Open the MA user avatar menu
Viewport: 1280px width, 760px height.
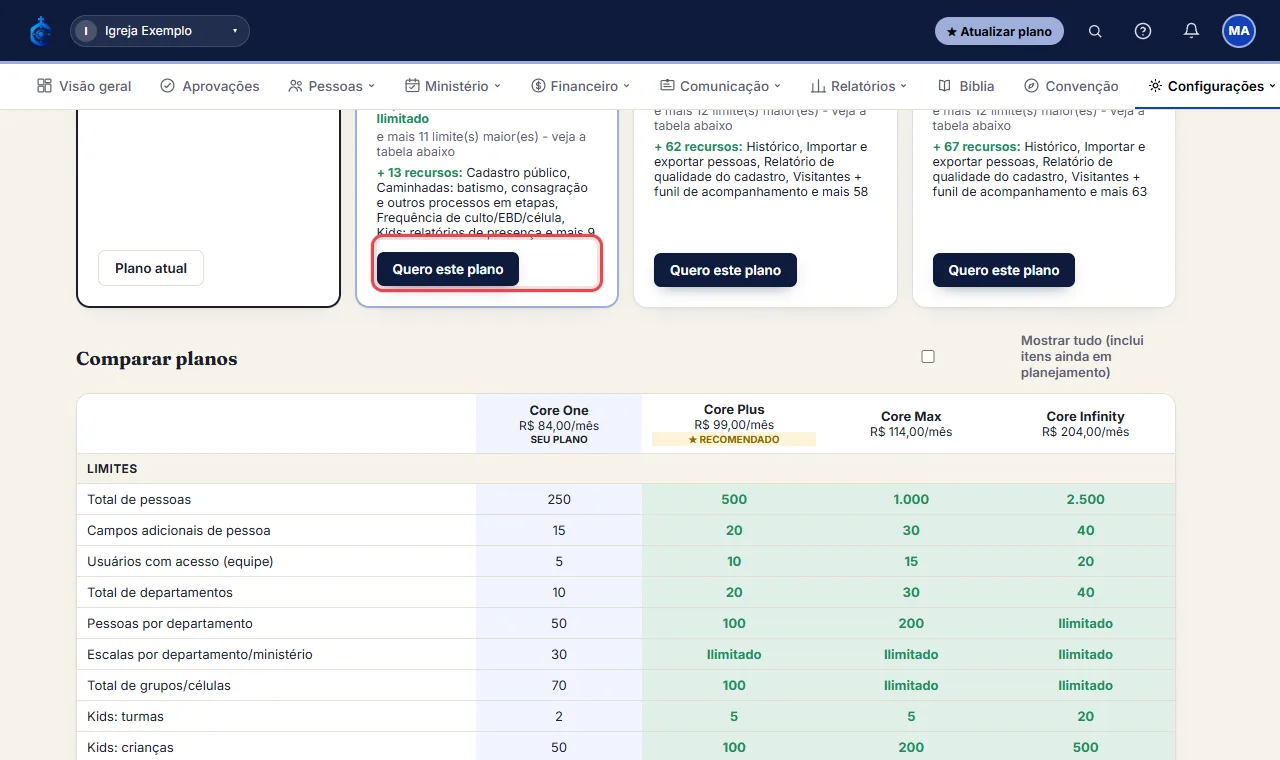pos(1239,31)
